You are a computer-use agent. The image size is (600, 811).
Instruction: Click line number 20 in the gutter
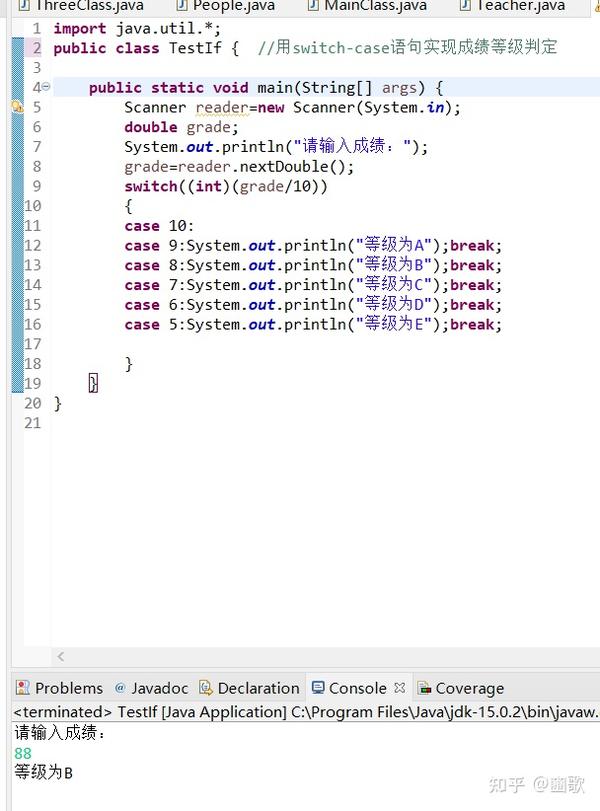[x=33, y=403]
